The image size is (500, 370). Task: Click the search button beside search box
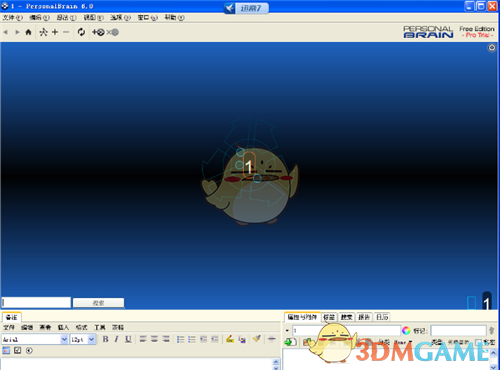[x=98, y=303]
